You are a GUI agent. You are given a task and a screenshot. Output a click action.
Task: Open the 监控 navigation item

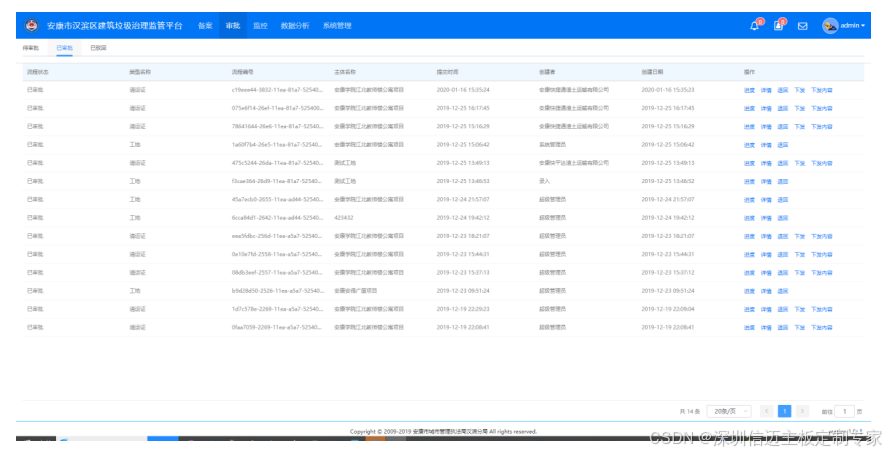point(260,26)
